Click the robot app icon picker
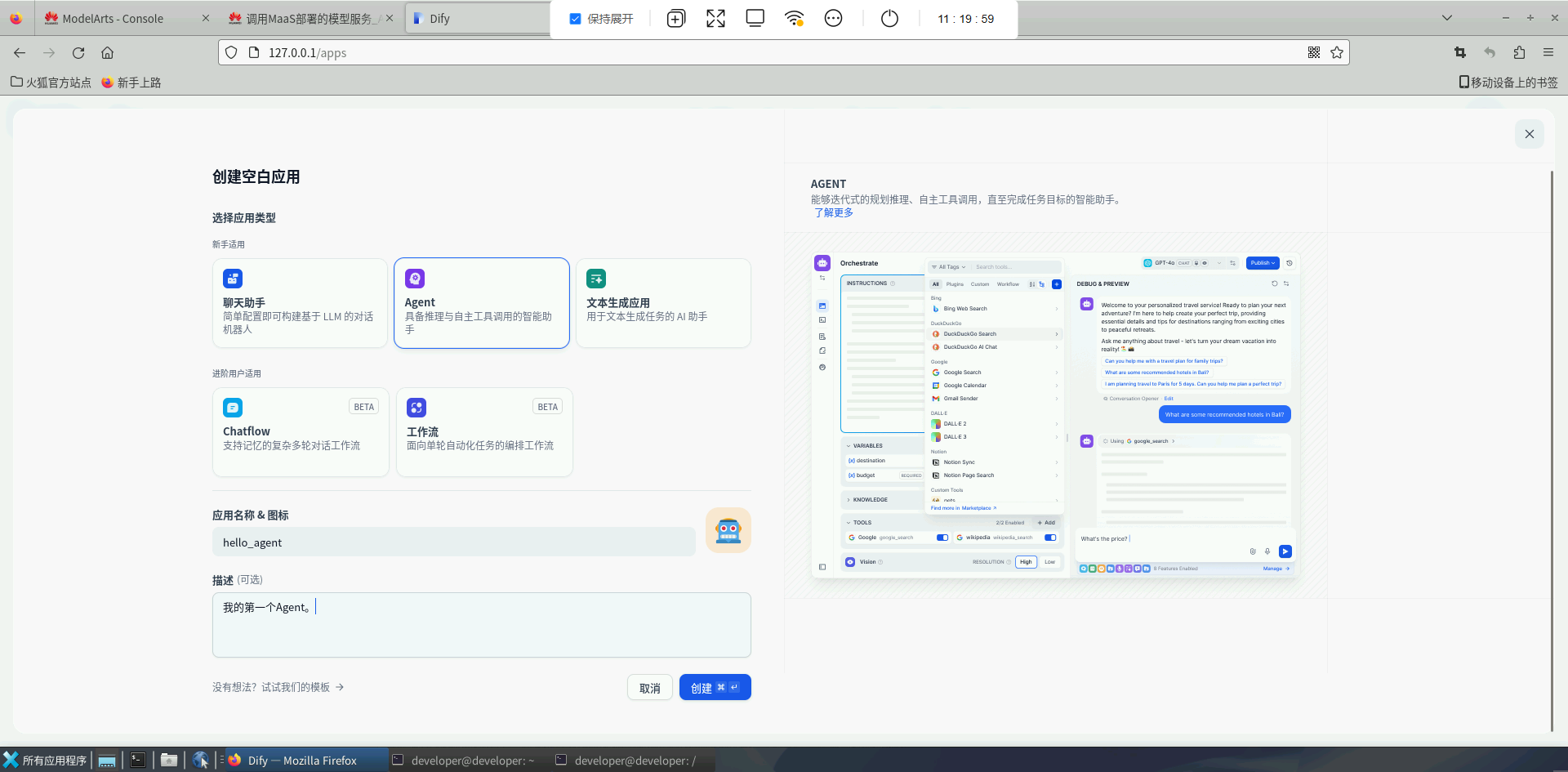The height and width of the screenshot is (772, 1568). click(x=728, y=531)
